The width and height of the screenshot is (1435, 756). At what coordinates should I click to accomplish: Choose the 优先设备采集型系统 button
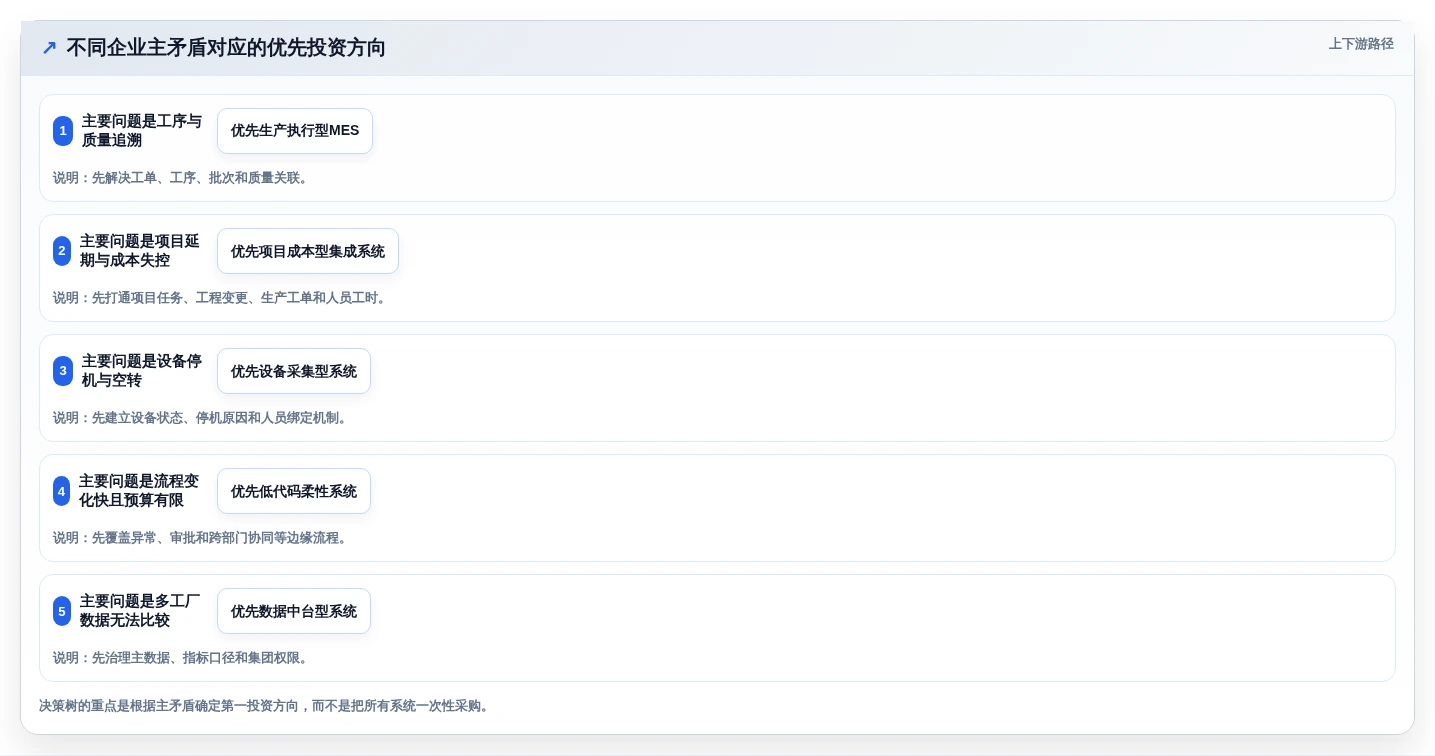click(x=294, y=371)
